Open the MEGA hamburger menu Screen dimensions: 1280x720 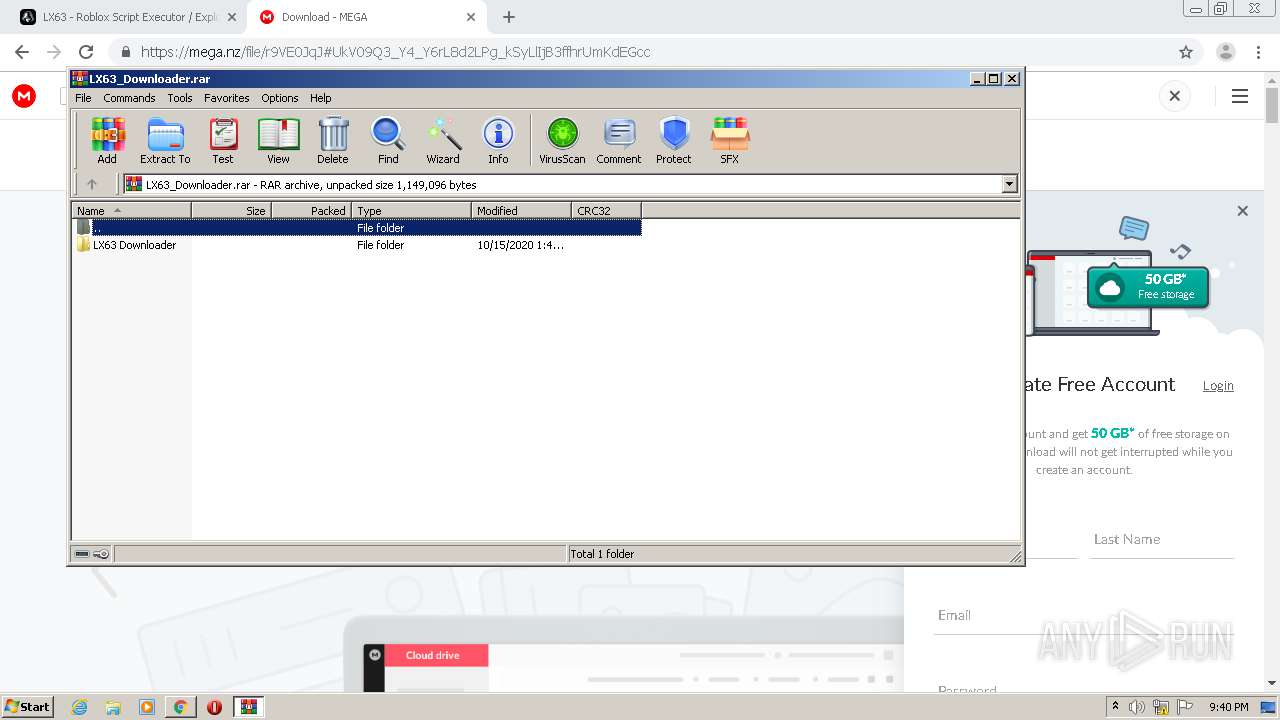(1240, 96)
